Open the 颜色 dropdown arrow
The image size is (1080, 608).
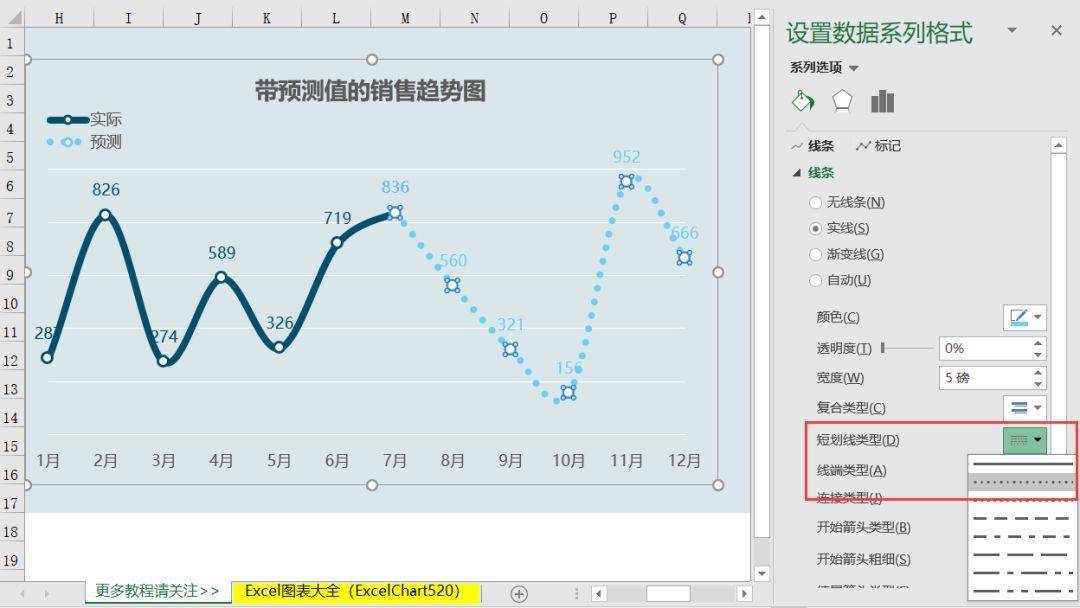pyautogui.click(x=1039, y=317)
